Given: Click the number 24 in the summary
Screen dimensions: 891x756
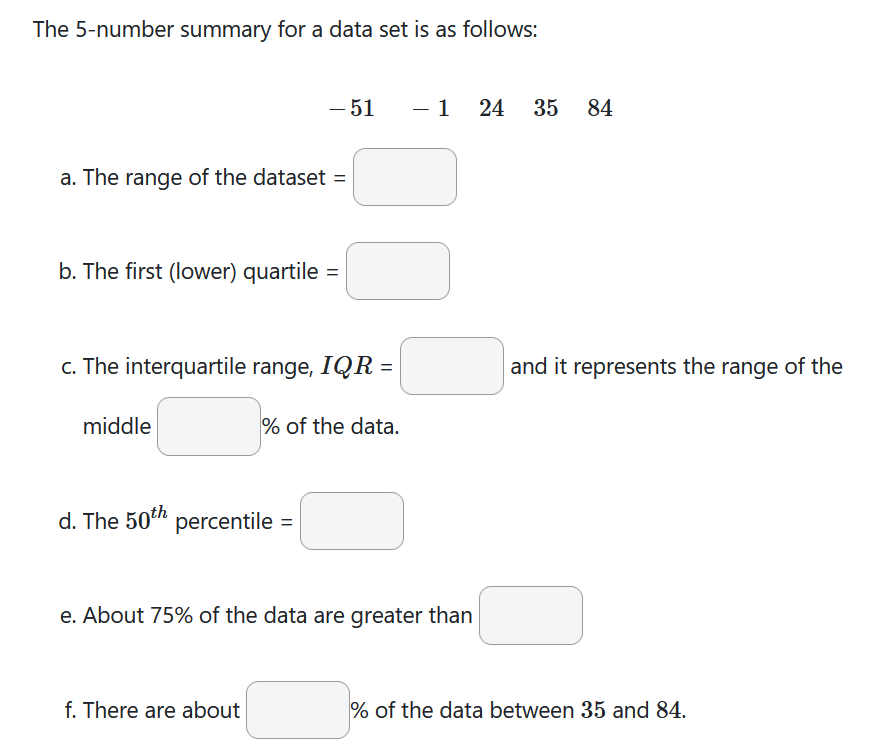Looking at the screenshot, I should [492, 108].
